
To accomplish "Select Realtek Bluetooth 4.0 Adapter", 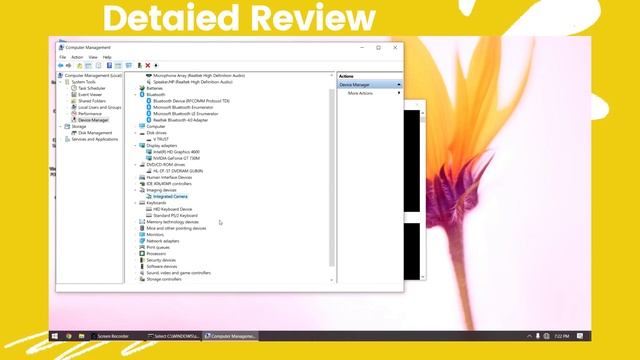I will tap(180, 120).
